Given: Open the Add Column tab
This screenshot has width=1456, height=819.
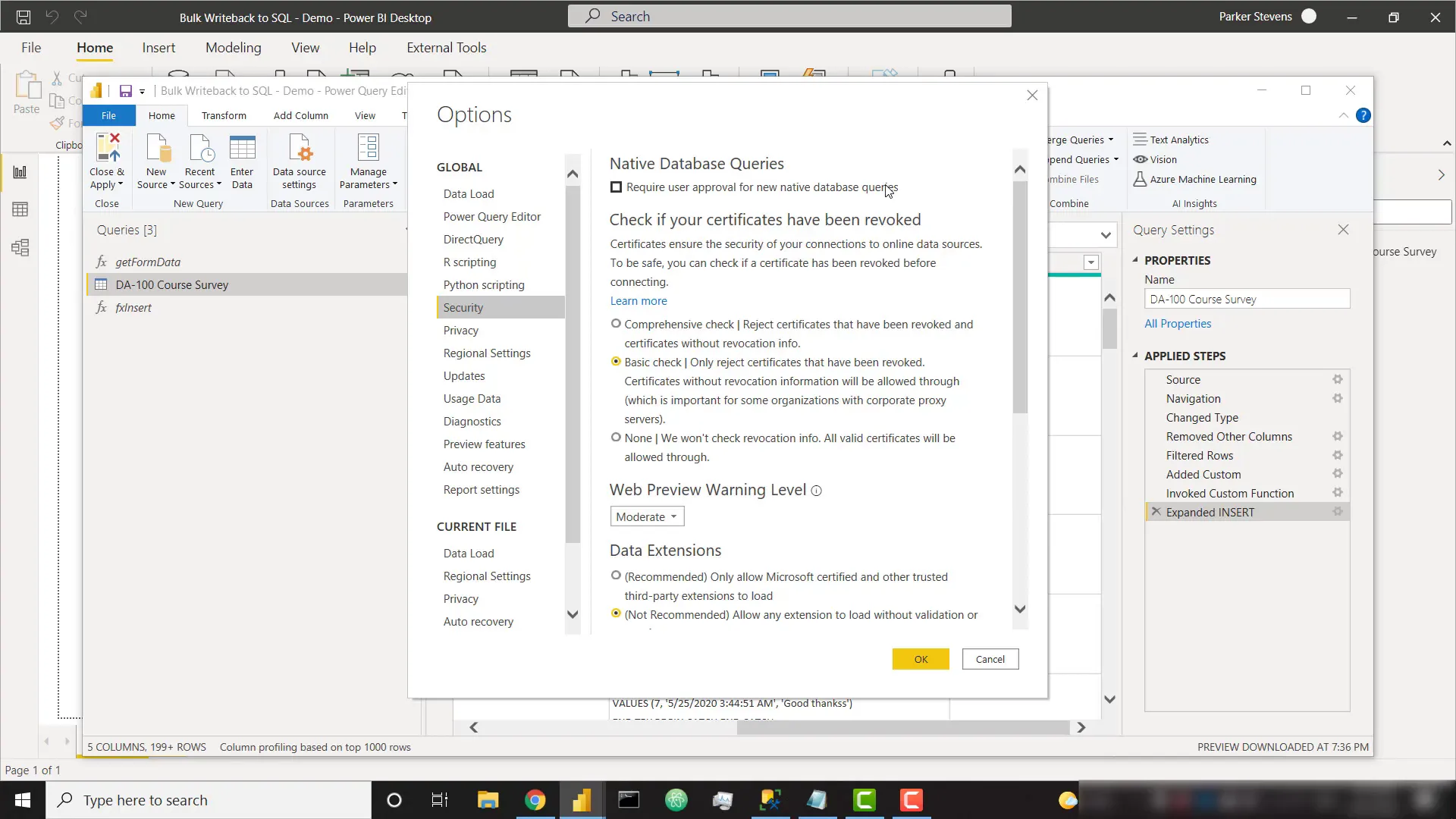Looking at the screenshot, I should [x=300, y=115].
